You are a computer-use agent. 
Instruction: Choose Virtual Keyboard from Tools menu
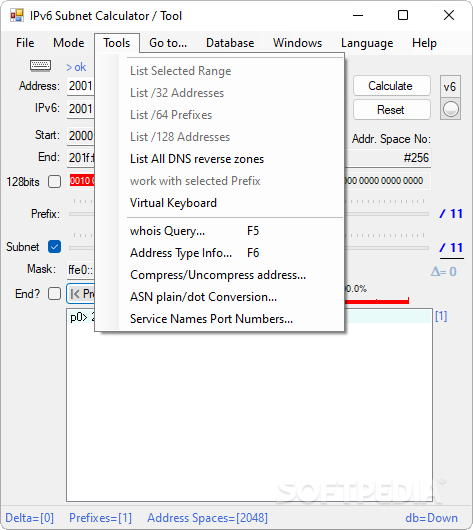pyautogui.click(x=220, y=203)
